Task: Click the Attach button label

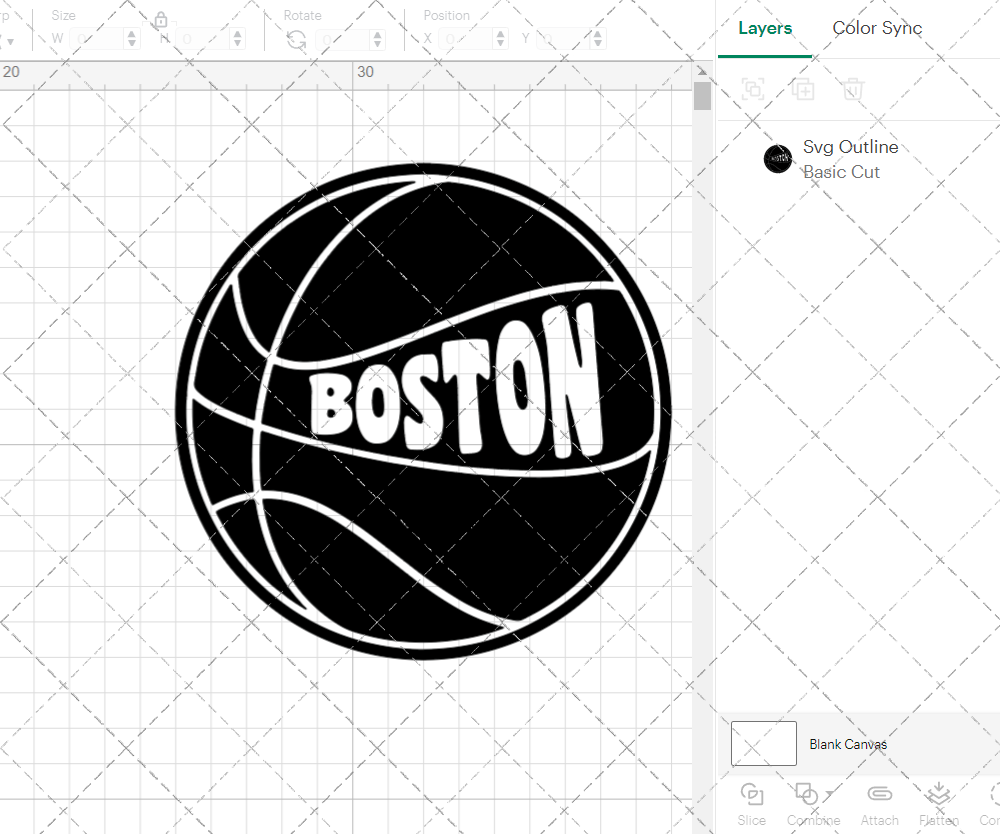Action: [x=879, y=820]
